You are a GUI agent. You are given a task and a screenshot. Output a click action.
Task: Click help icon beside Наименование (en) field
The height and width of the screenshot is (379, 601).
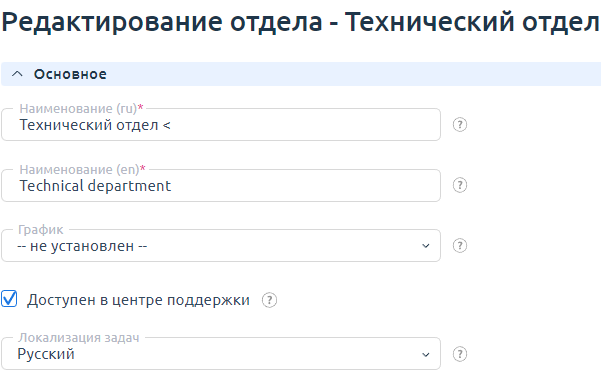(x=460, y=185)
